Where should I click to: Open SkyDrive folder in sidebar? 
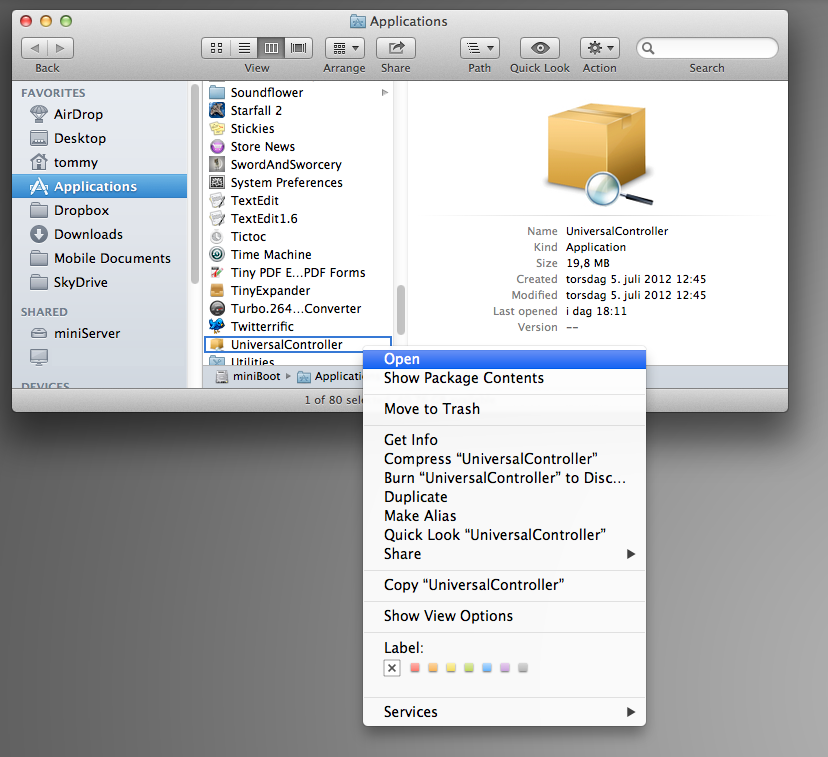[x=99, y=282]
